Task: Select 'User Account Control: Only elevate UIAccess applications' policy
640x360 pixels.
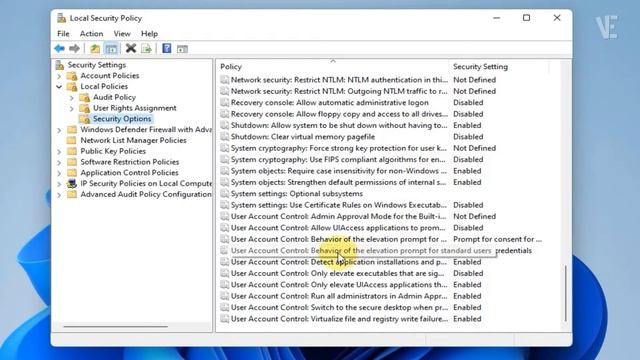Action: pos(339,285)
